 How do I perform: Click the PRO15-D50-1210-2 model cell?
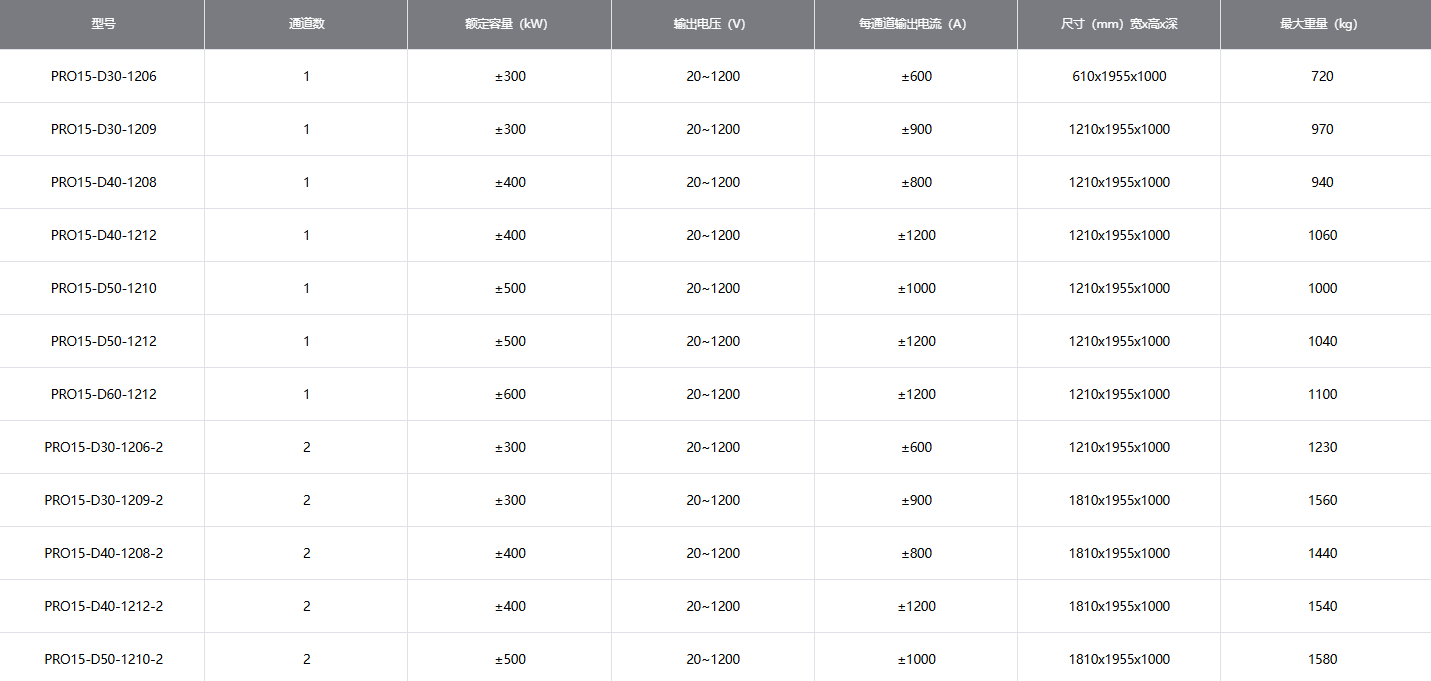pos(103,659)
